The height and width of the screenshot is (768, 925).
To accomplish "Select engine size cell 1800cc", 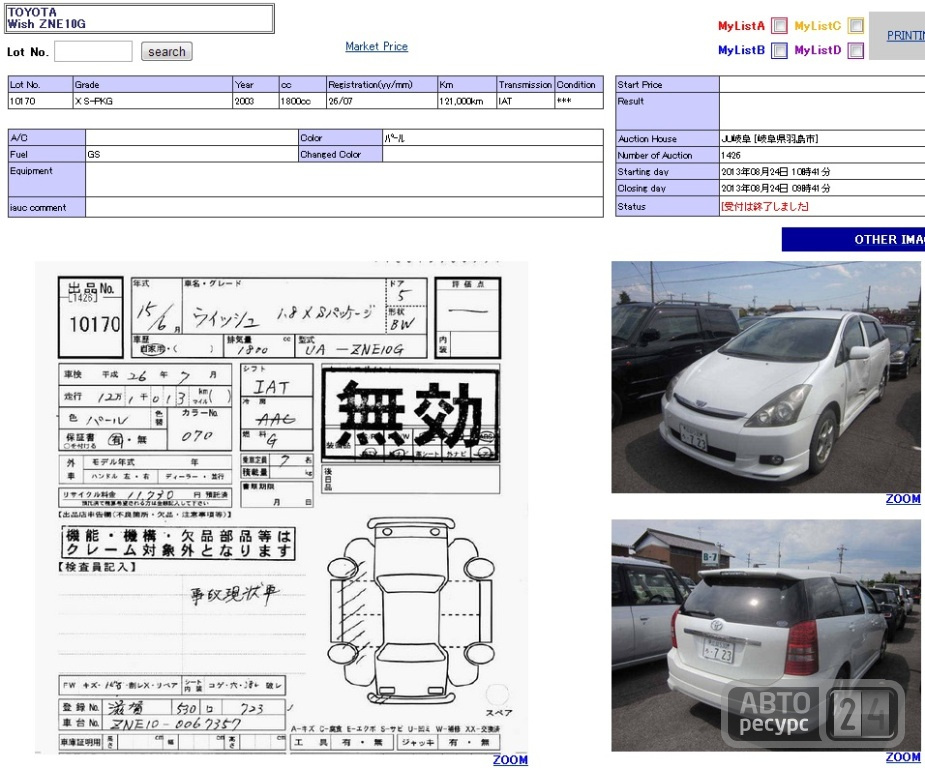I will pos(303,101).
